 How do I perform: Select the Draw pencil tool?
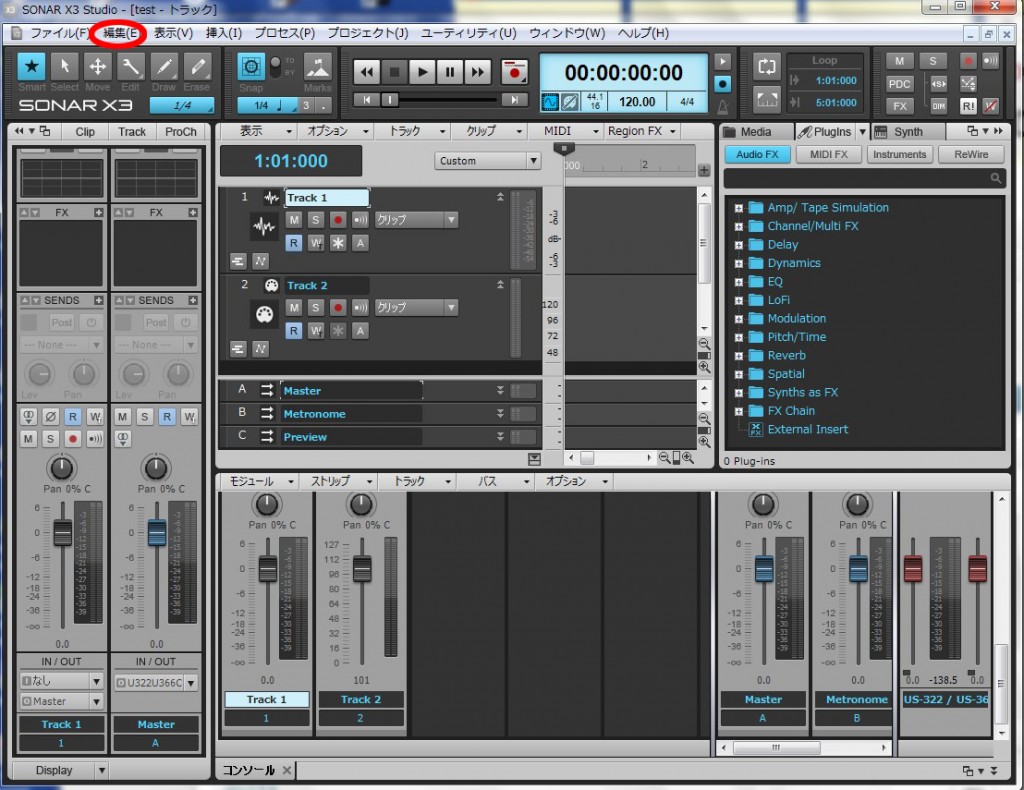pyautogui.click(x=164, y=67)
